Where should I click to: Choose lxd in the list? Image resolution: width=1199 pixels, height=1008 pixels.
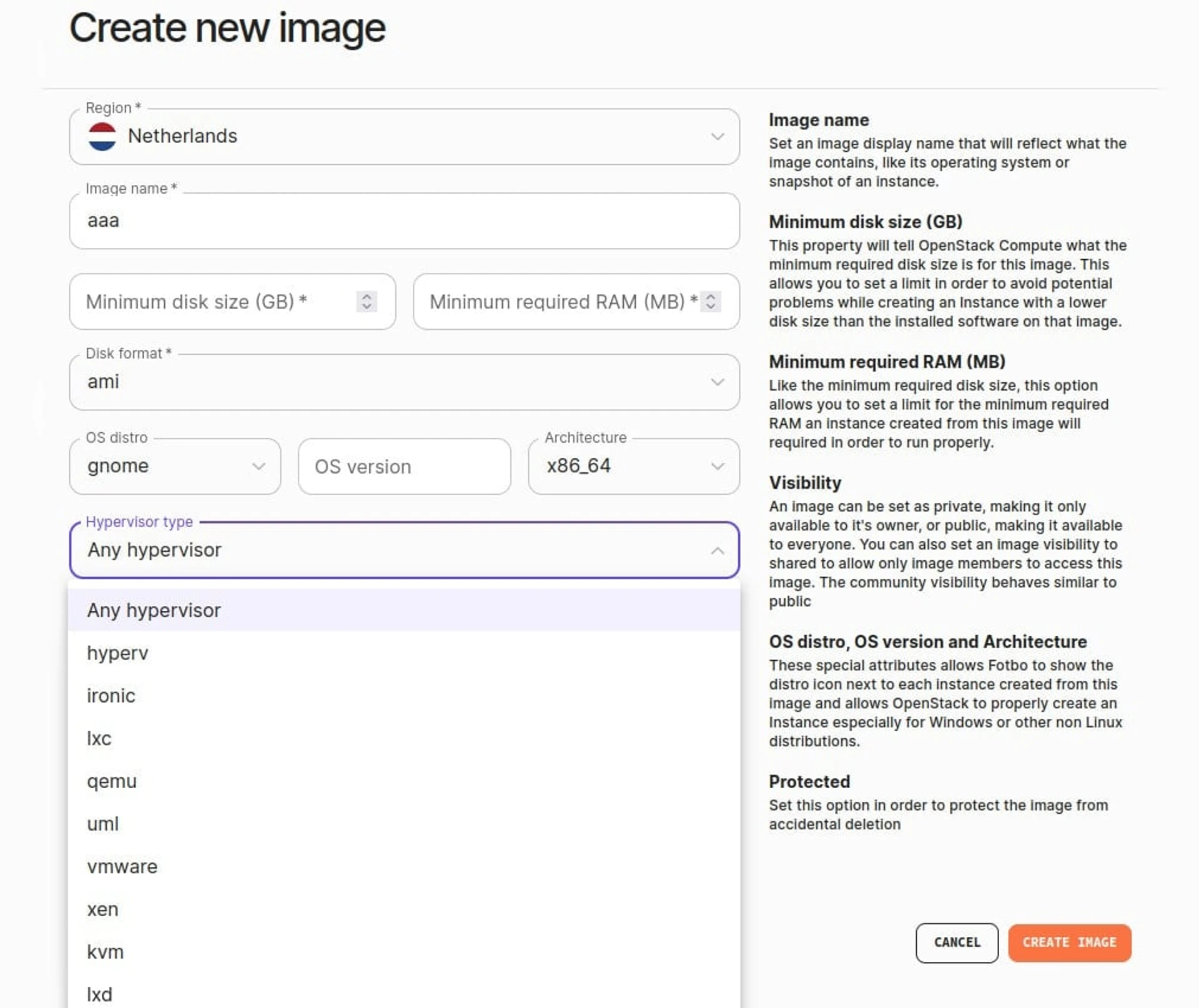tap(404, 993)
